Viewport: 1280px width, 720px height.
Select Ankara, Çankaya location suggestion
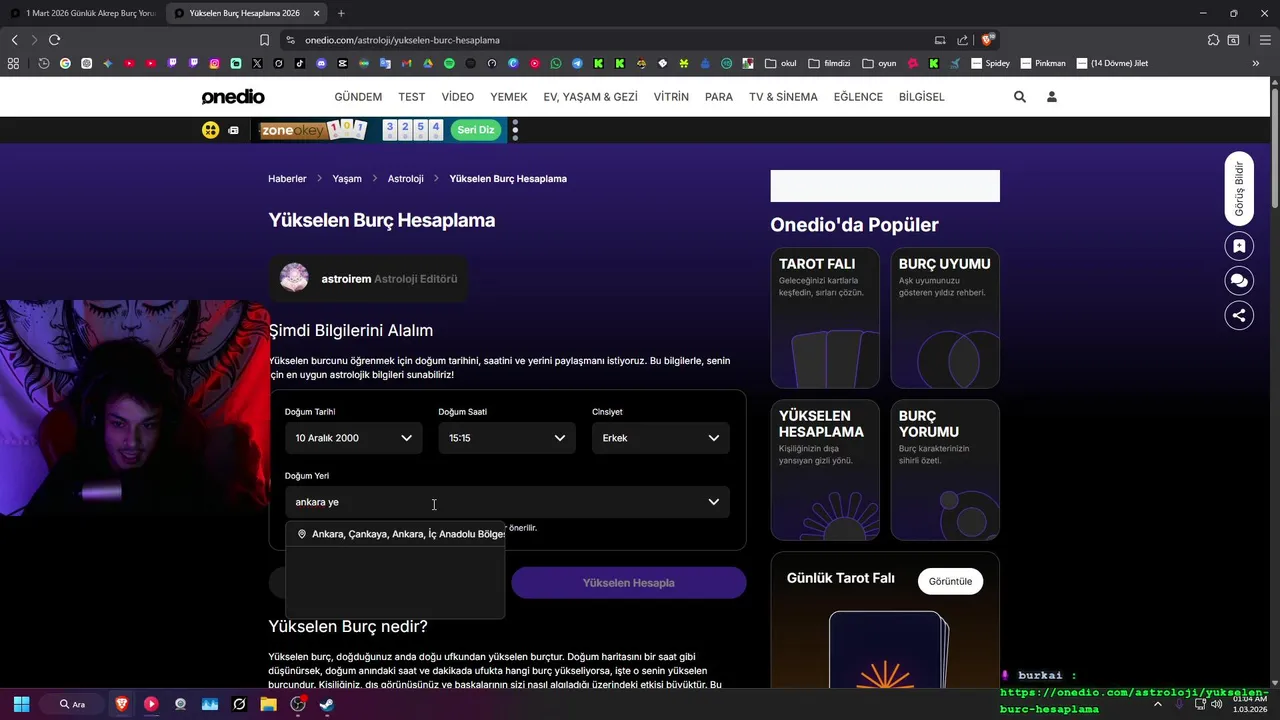point(395,534)
